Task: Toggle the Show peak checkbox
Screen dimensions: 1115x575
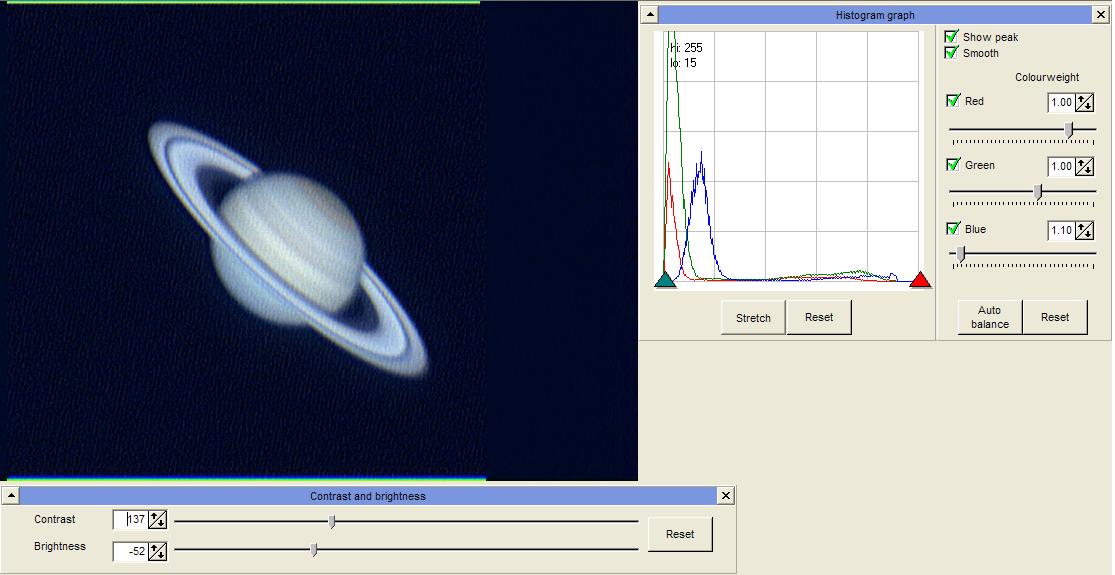Action: [951, 36]
